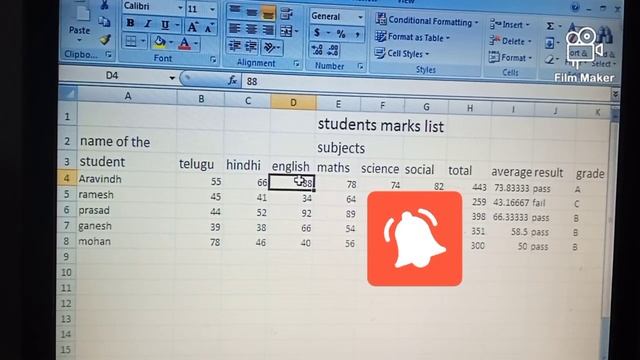
Task: Click the Select All corner button
Action: tap(68, 93)
